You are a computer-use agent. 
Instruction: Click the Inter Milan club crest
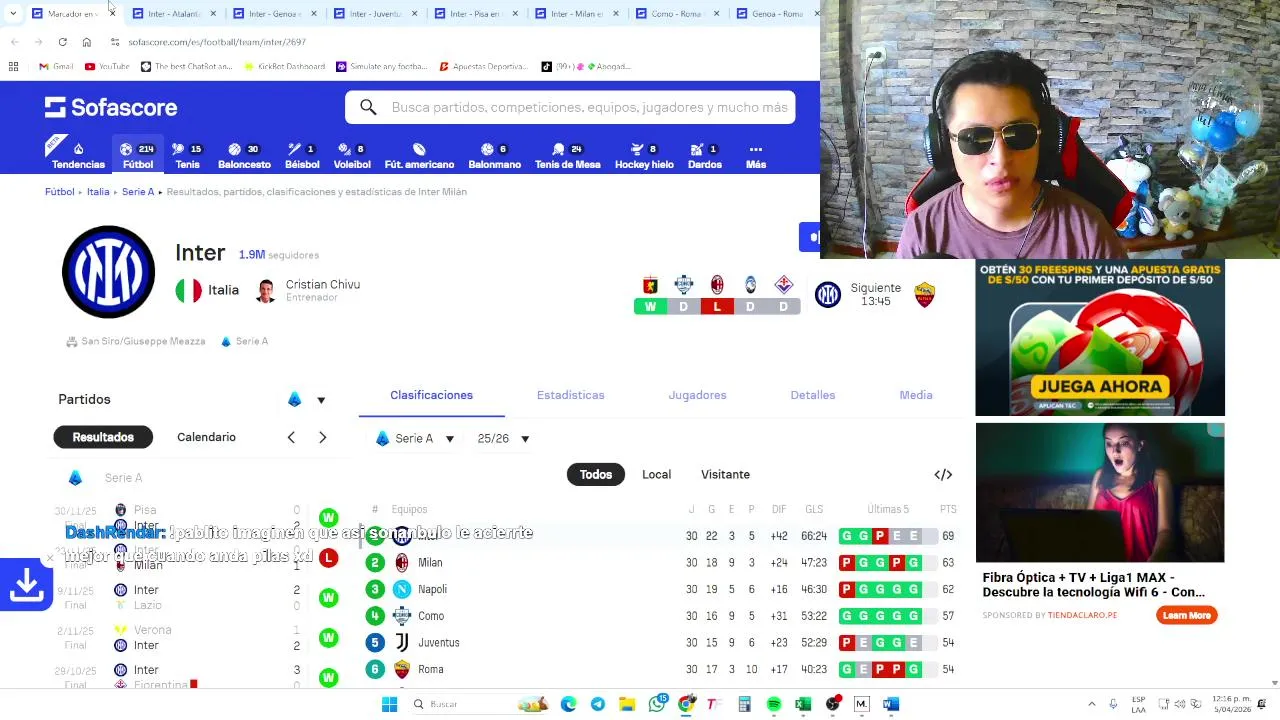tap(108, 271)
